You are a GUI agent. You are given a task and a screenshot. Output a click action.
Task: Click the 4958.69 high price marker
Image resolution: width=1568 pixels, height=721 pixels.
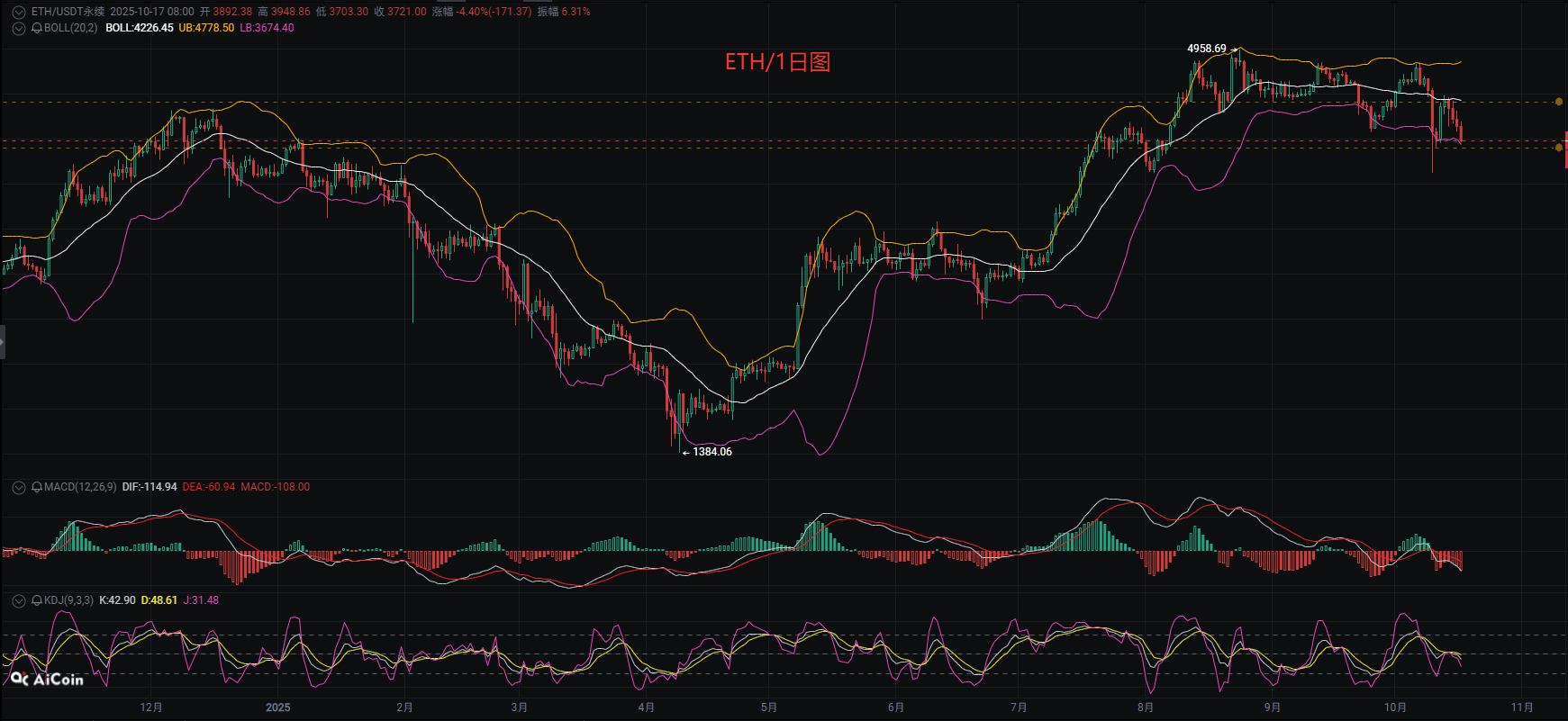[1207, 49]
